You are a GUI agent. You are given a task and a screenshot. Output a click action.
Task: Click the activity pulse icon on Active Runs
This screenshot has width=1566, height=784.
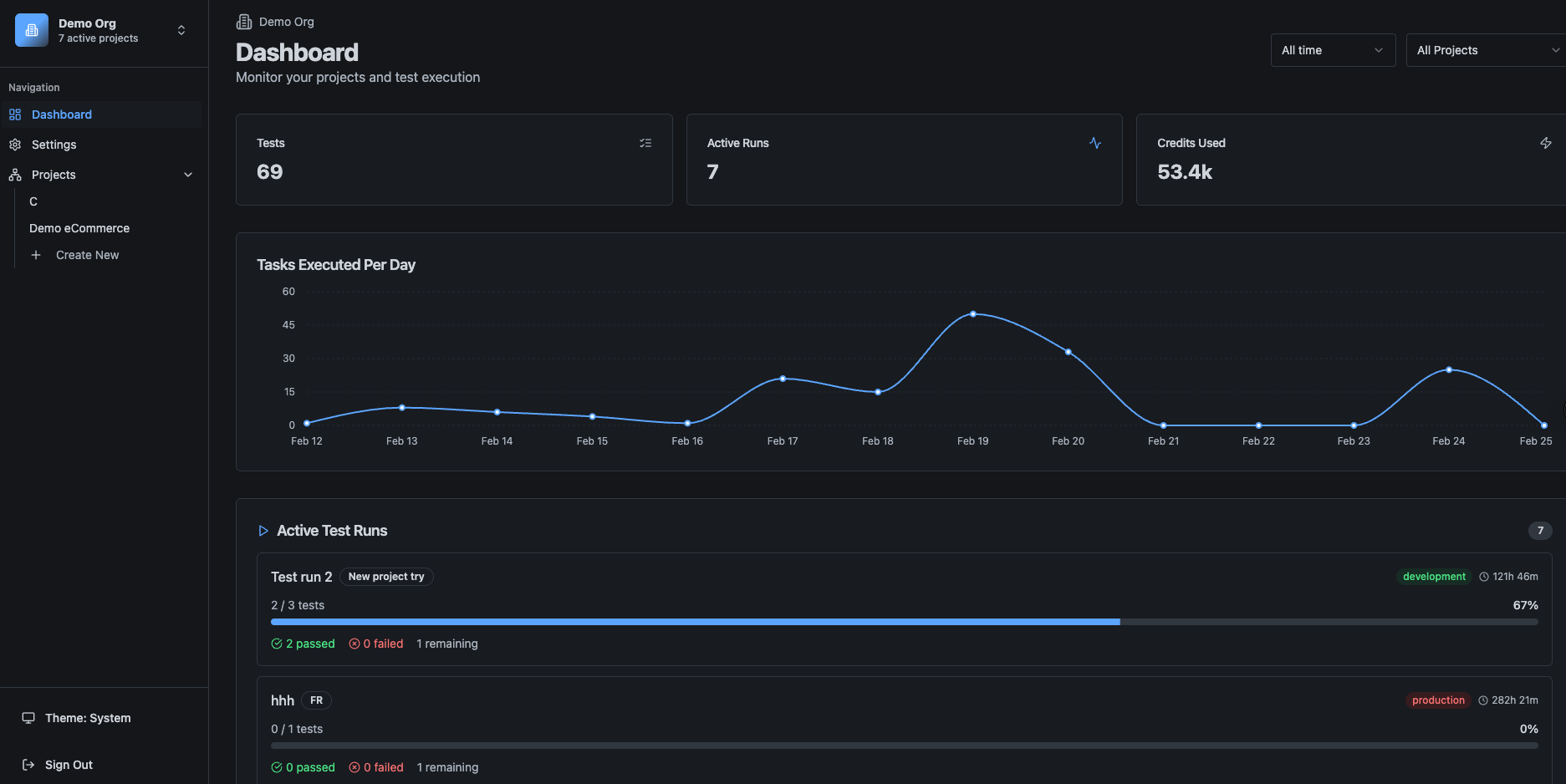(1095, 143)
